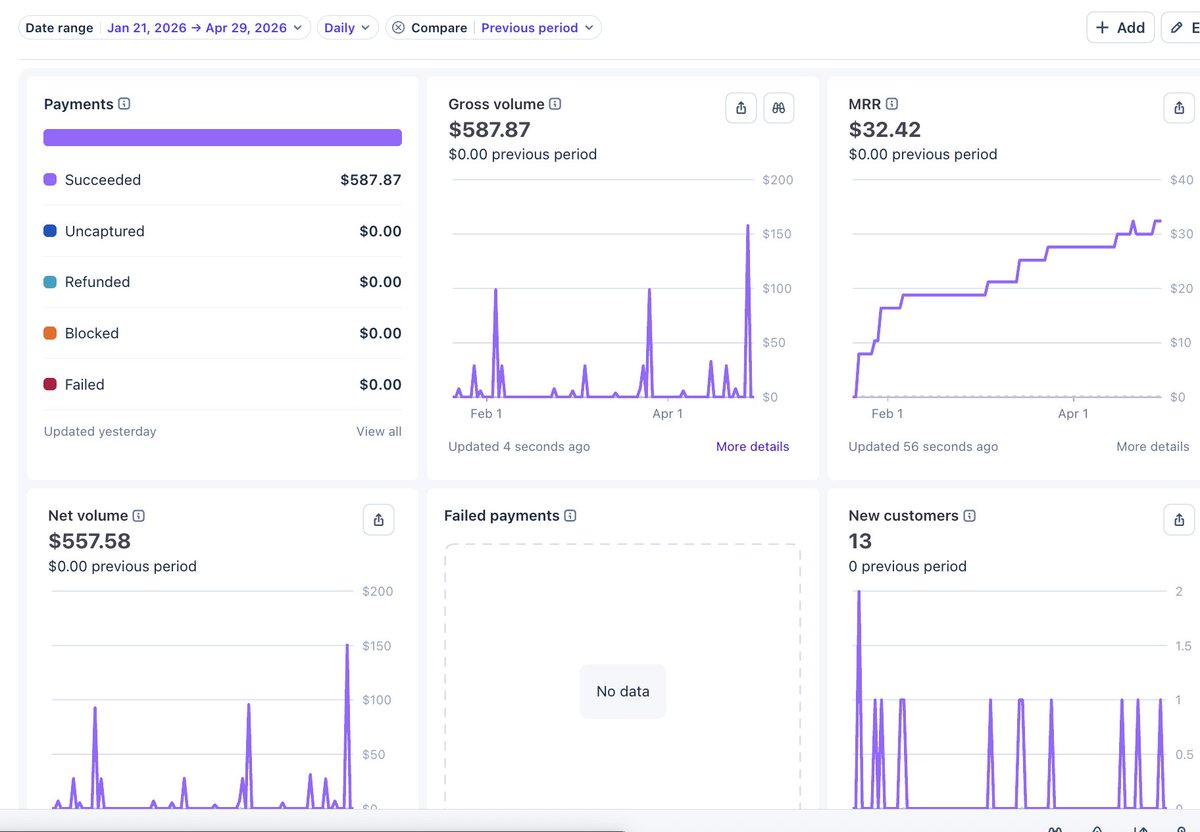This screenshot has width=1200, height=832.
Task: Click the Uncaptured blue color swatch
Action: 50,231
